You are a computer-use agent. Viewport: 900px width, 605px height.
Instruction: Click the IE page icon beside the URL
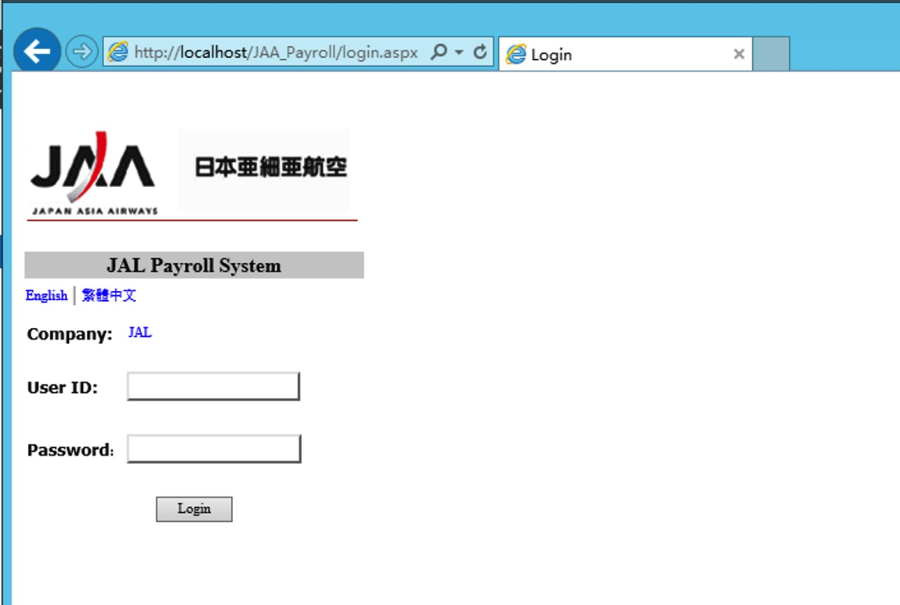click(118, 53)
